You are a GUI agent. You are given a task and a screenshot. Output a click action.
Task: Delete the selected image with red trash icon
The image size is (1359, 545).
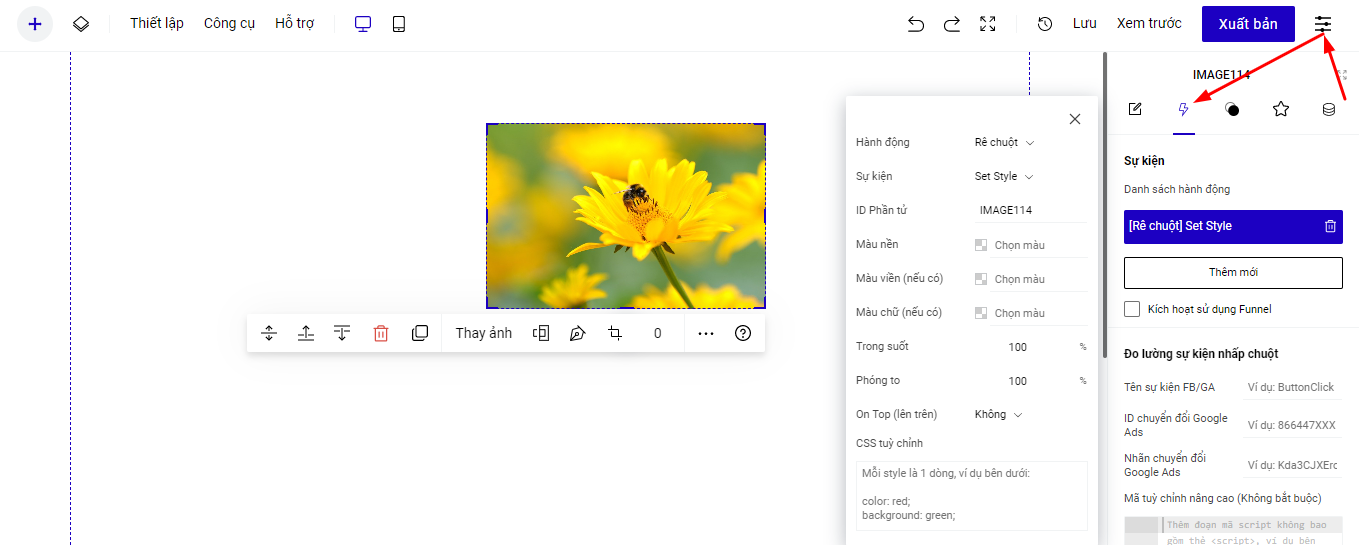coord(381,334)
